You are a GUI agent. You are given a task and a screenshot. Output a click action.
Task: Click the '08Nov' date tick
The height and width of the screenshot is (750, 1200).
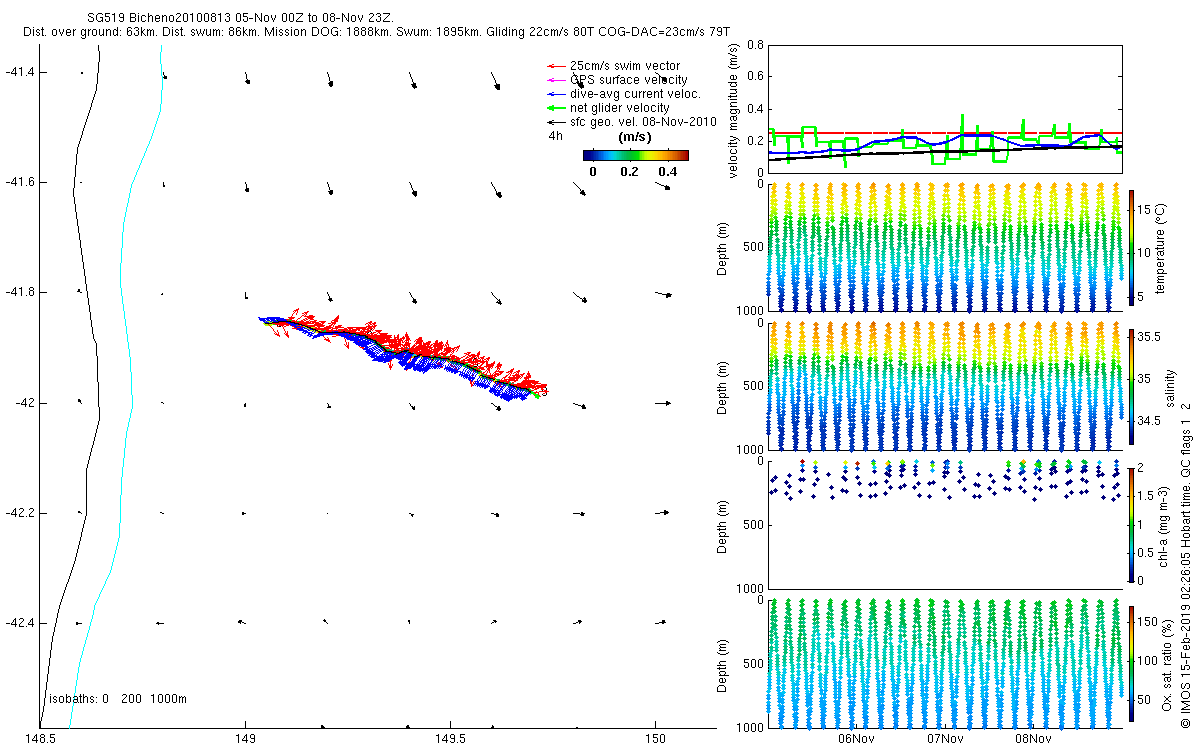1033,739
